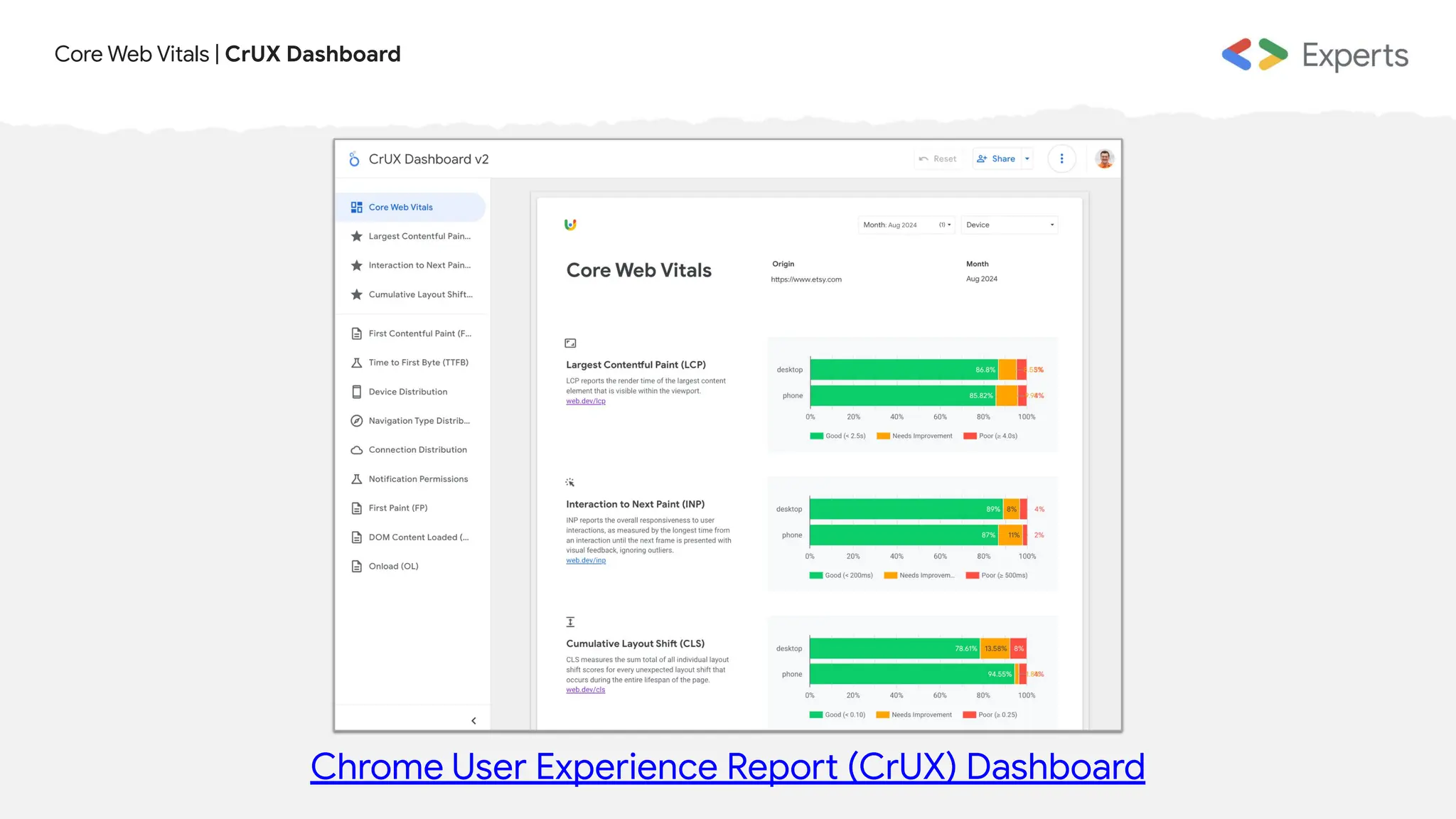
Task: Click the document icon beside DOM Content Loaded
Action: tap(357, 537)
